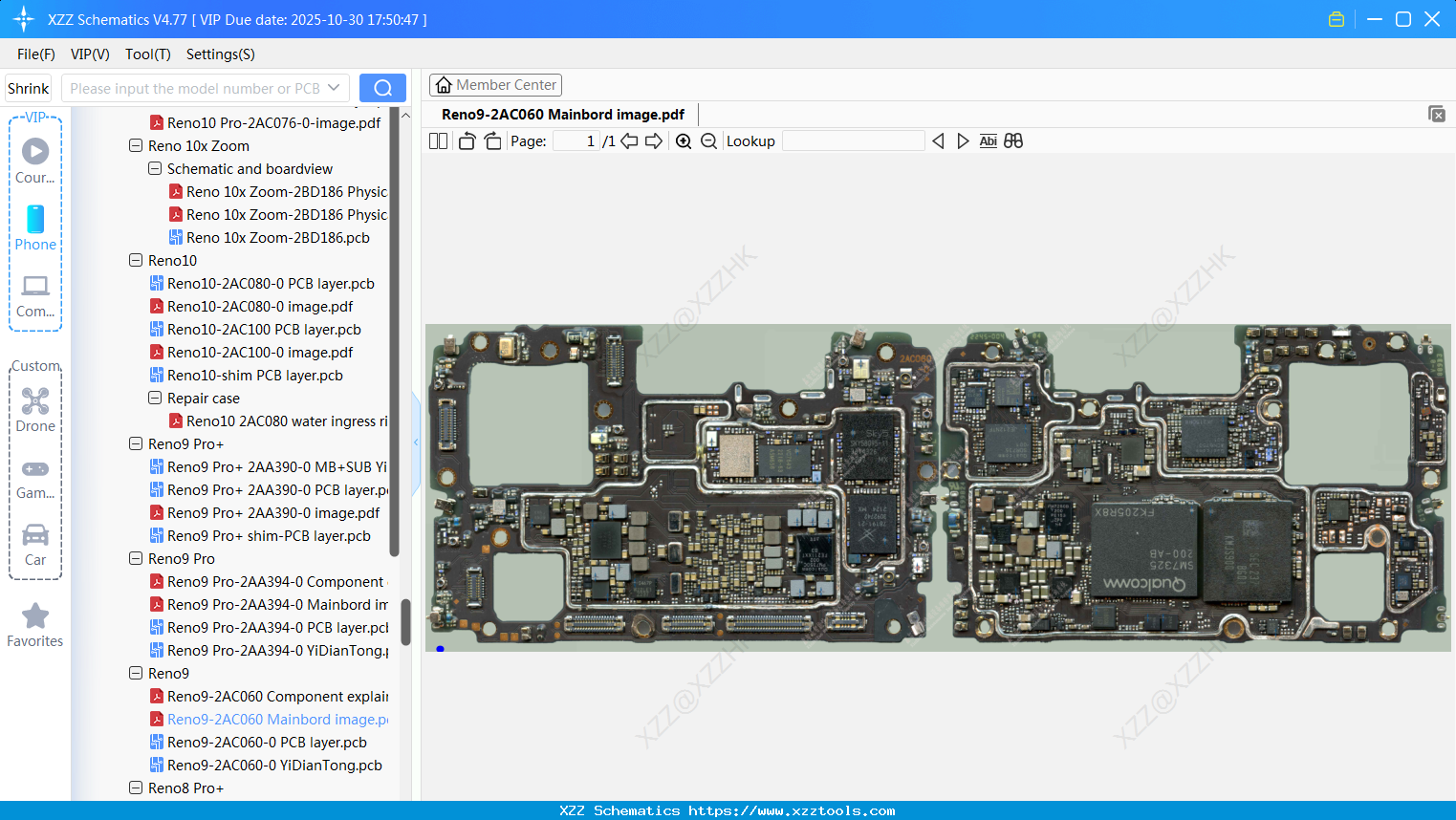Click inside the Lookup text field
1456x820 pixels.
pyautogui.click(x=854, y=140)
